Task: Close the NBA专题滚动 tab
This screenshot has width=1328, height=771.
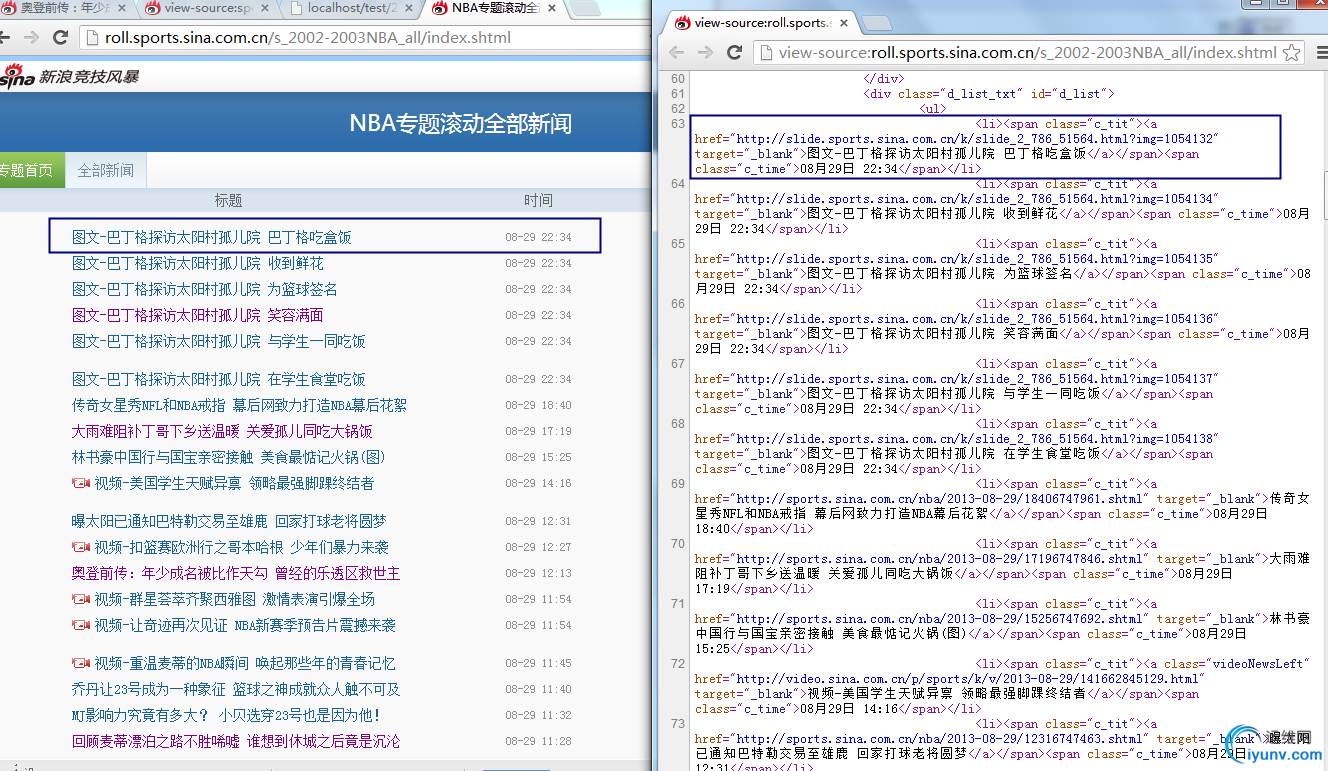Action: [552, 8]
